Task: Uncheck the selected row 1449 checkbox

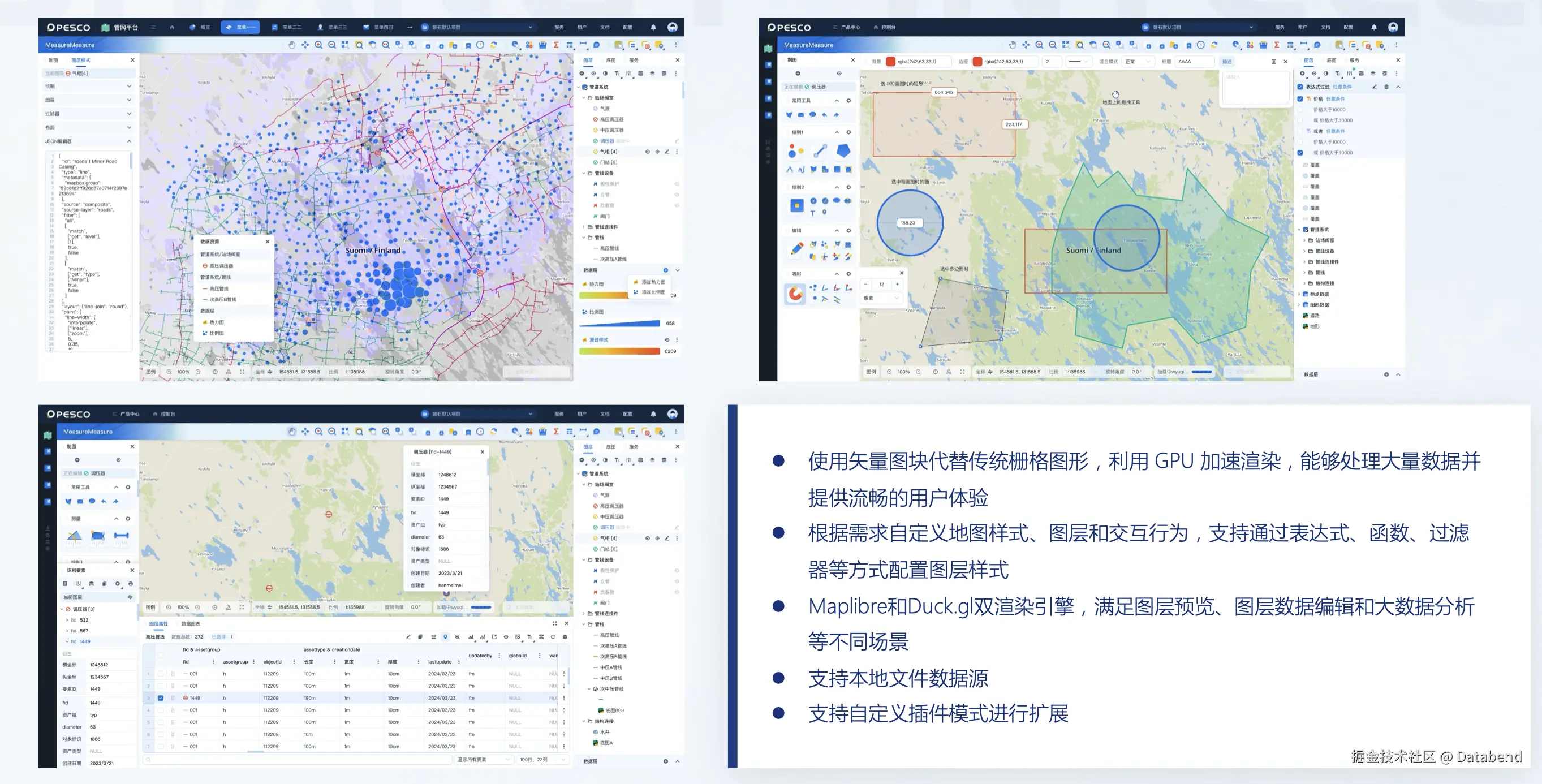Action: [x=161, y=698]
